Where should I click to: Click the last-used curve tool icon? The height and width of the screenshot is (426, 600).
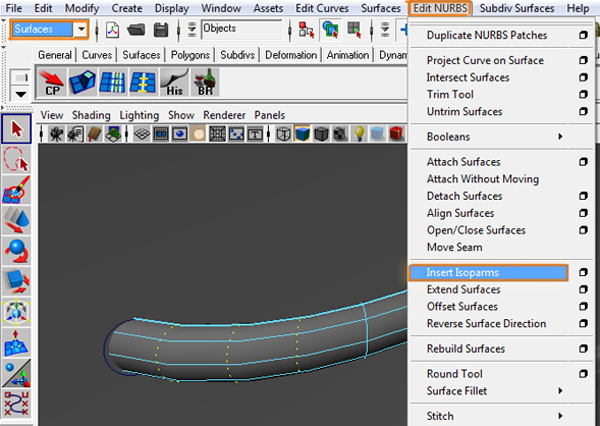(16, 404)
